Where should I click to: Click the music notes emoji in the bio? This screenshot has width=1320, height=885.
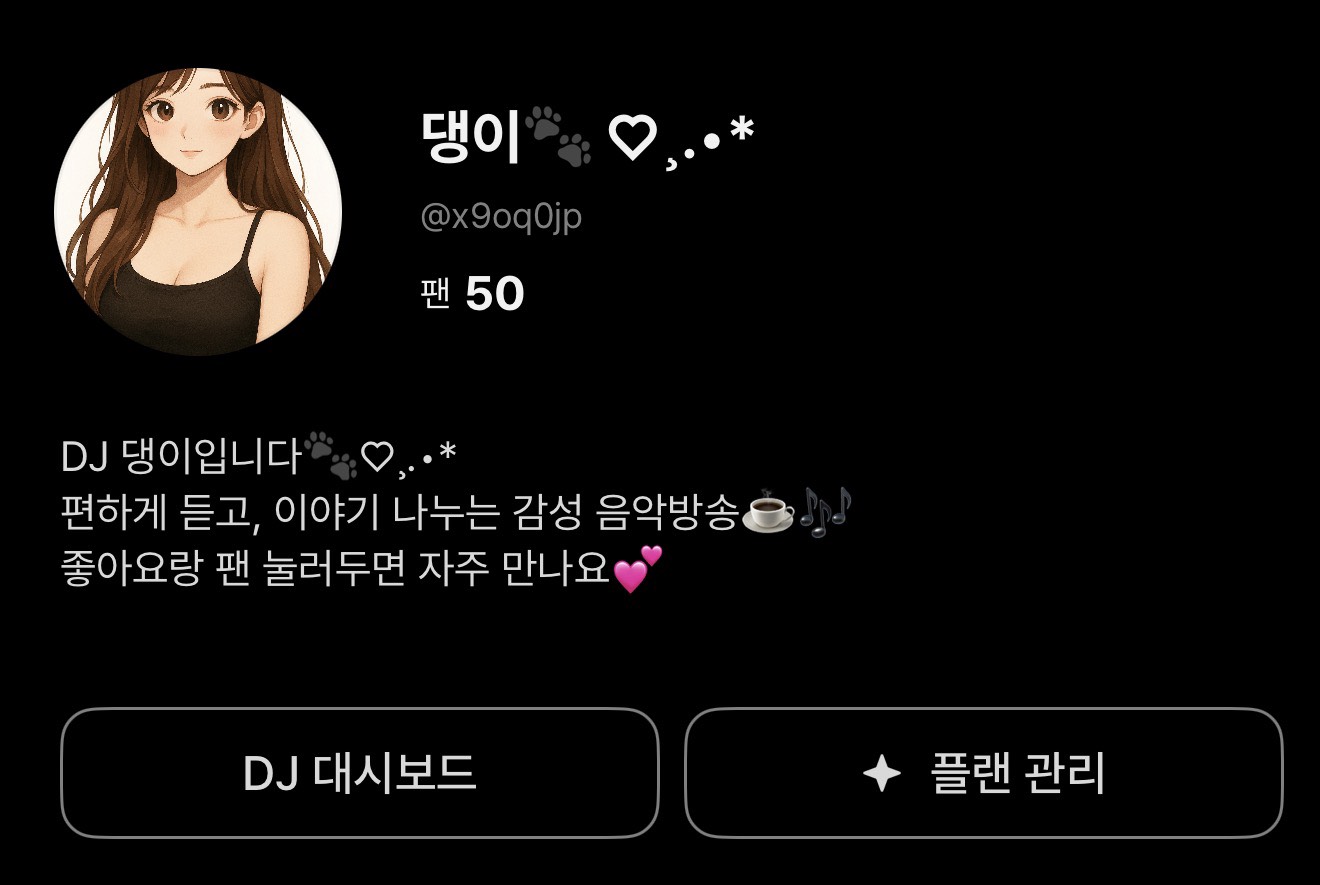click(824, 512)
